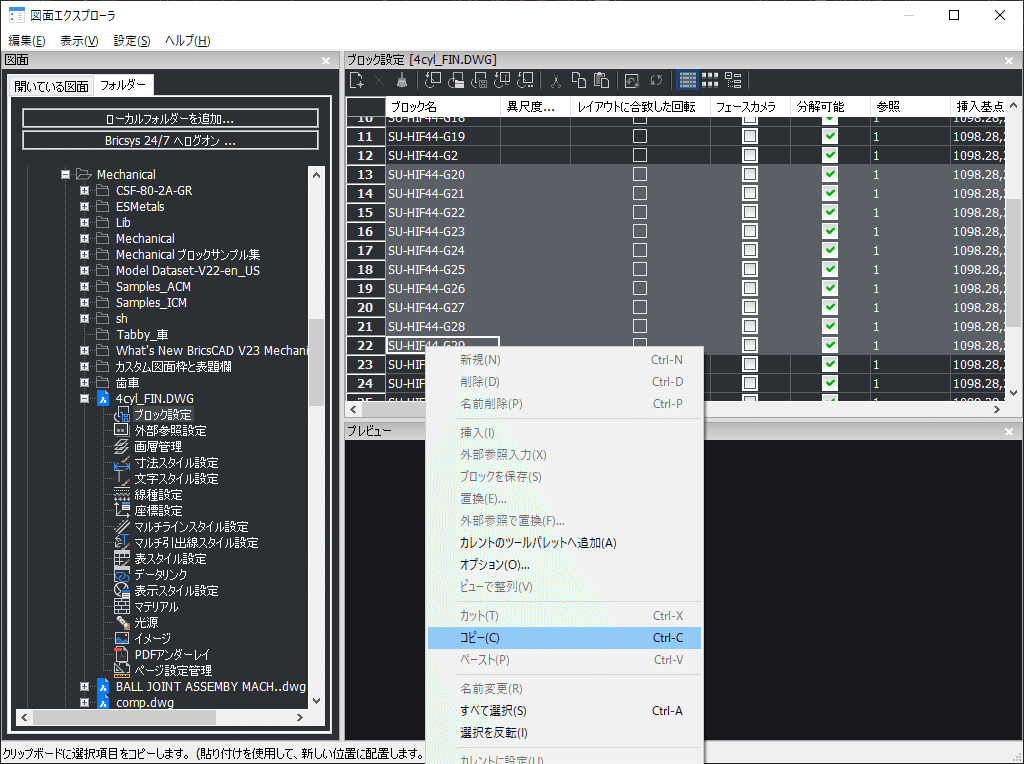Click the Purge broom toolbar icon

coord(402,80)
